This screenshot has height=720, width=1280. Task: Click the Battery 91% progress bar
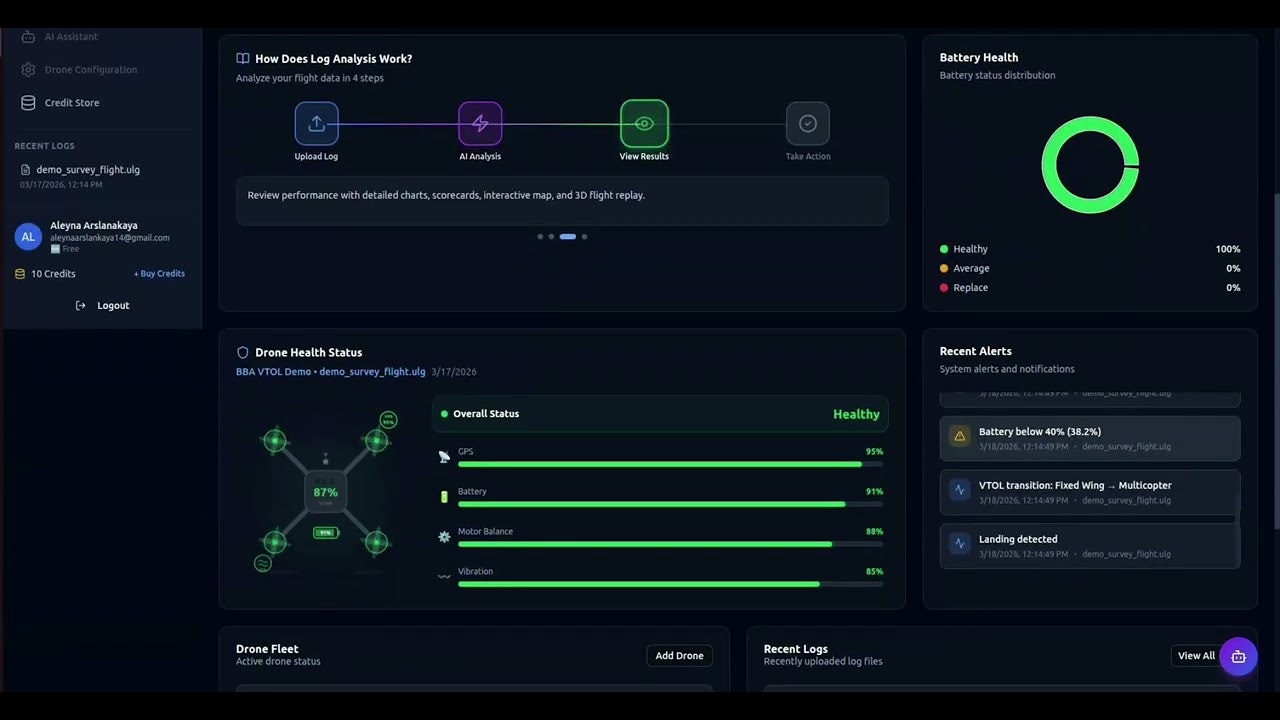[x=670, y=504]
